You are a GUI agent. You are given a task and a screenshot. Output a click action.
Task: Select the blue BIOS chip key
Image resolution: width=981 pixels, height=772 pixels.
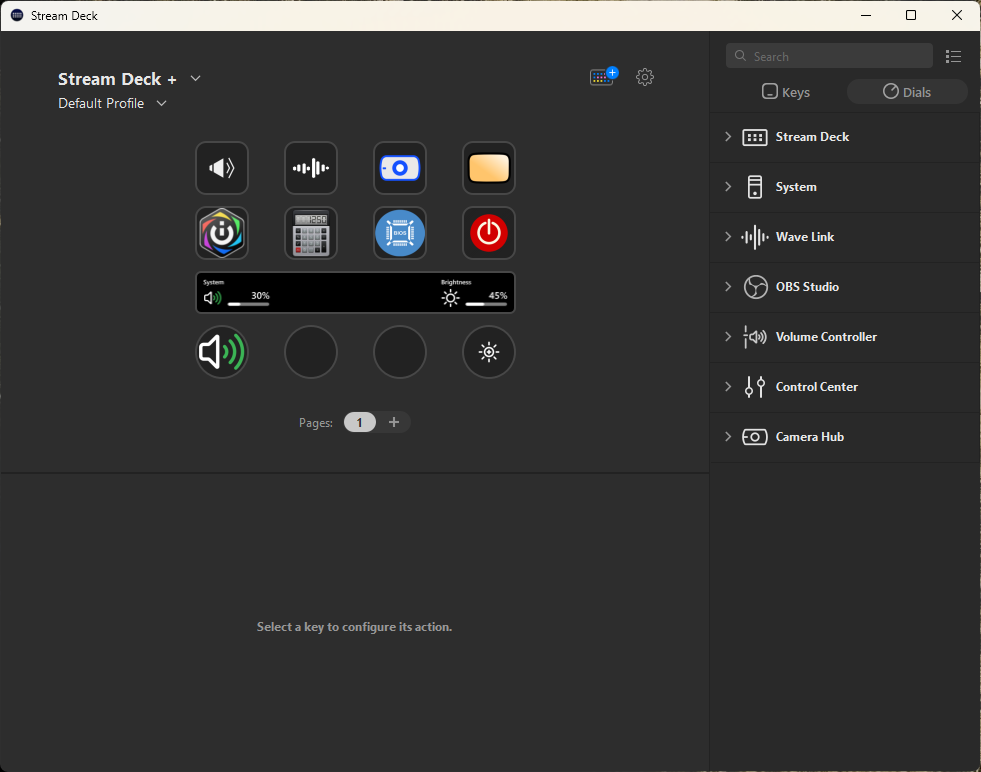point(400,233)
